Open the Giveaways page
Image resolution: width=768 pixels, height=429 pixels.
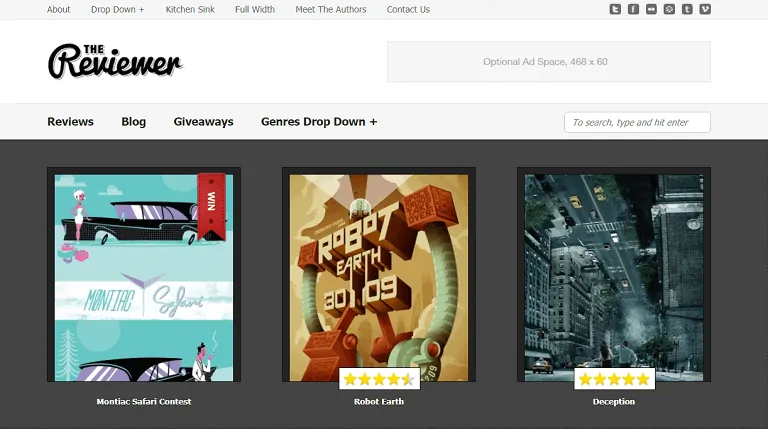[x=203, y=122]
